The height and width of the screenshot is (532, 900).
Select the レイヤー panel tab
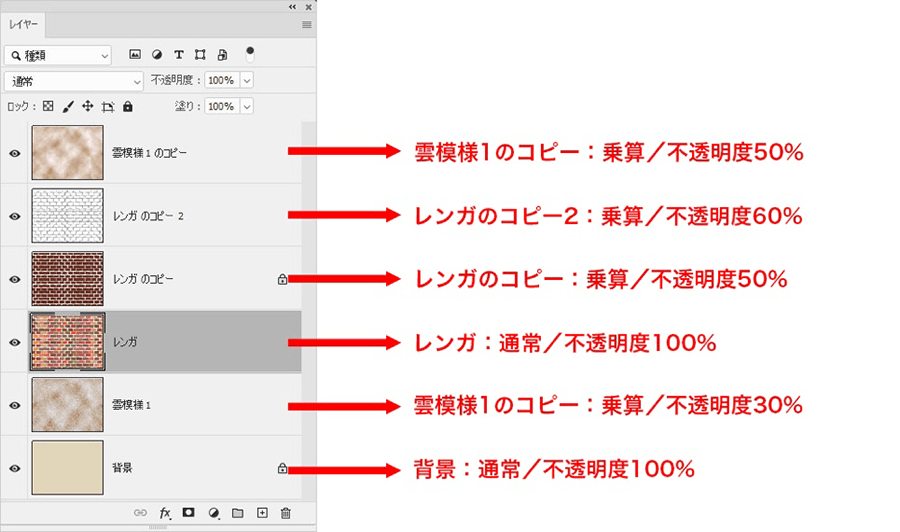click(x=23, y=25)
